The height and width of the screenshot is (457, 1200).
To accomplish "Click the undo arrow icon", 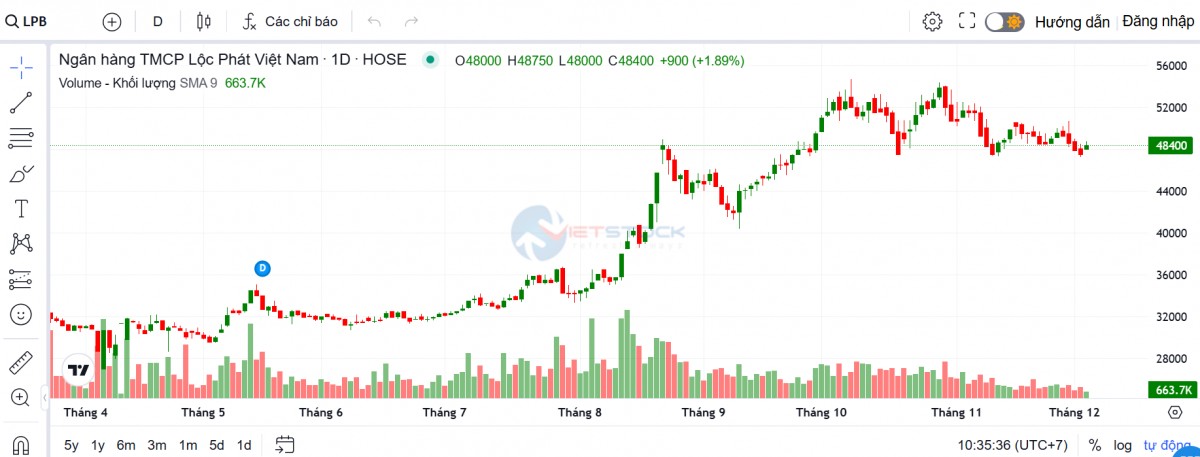I will point(375,21).
